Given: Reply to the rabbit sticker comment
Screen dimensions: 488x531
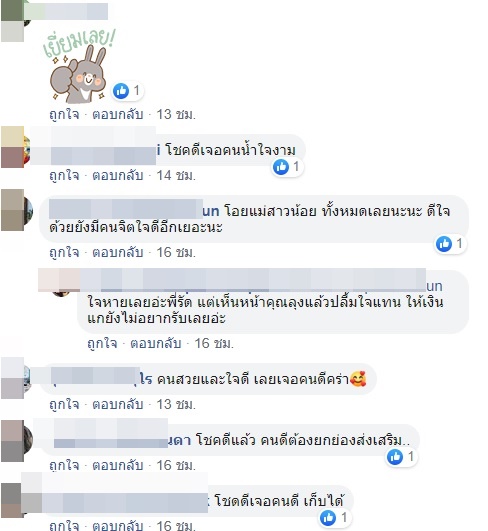Looking at the screenshot, I should 118,114.
